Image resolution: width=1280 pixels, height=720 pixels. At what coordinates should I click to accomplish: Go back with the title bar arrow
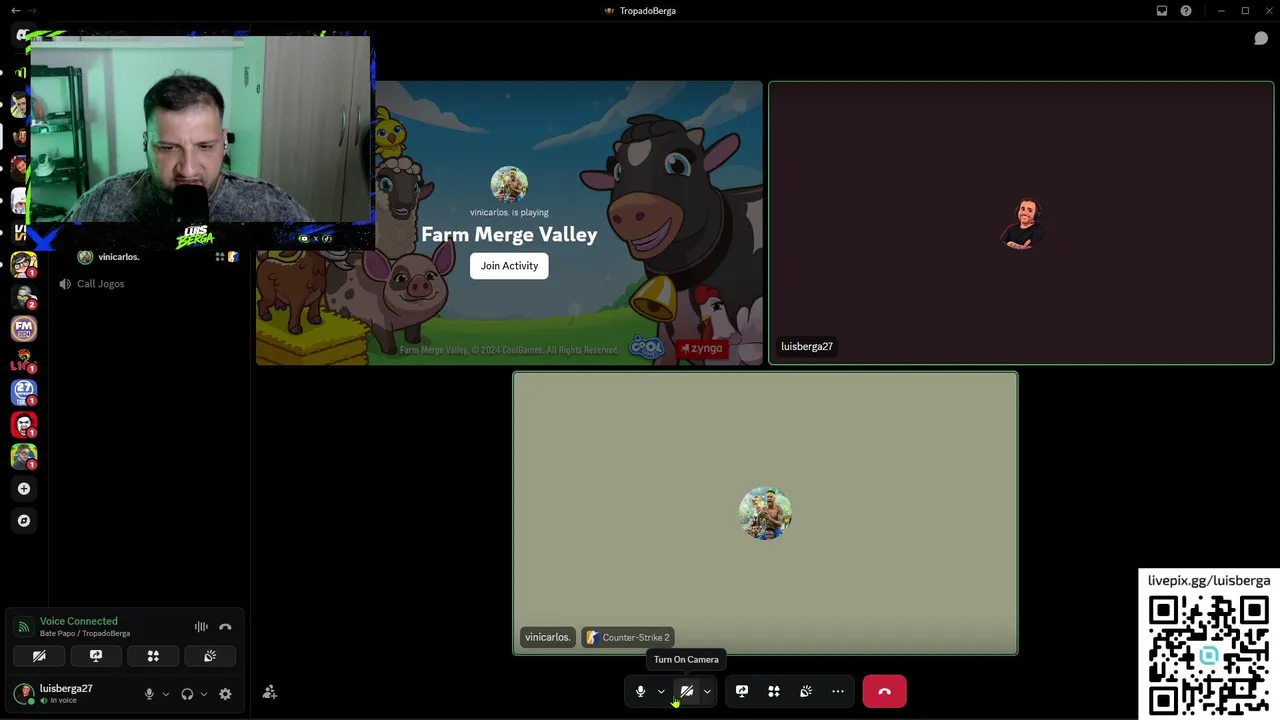[x=15, y=11]
